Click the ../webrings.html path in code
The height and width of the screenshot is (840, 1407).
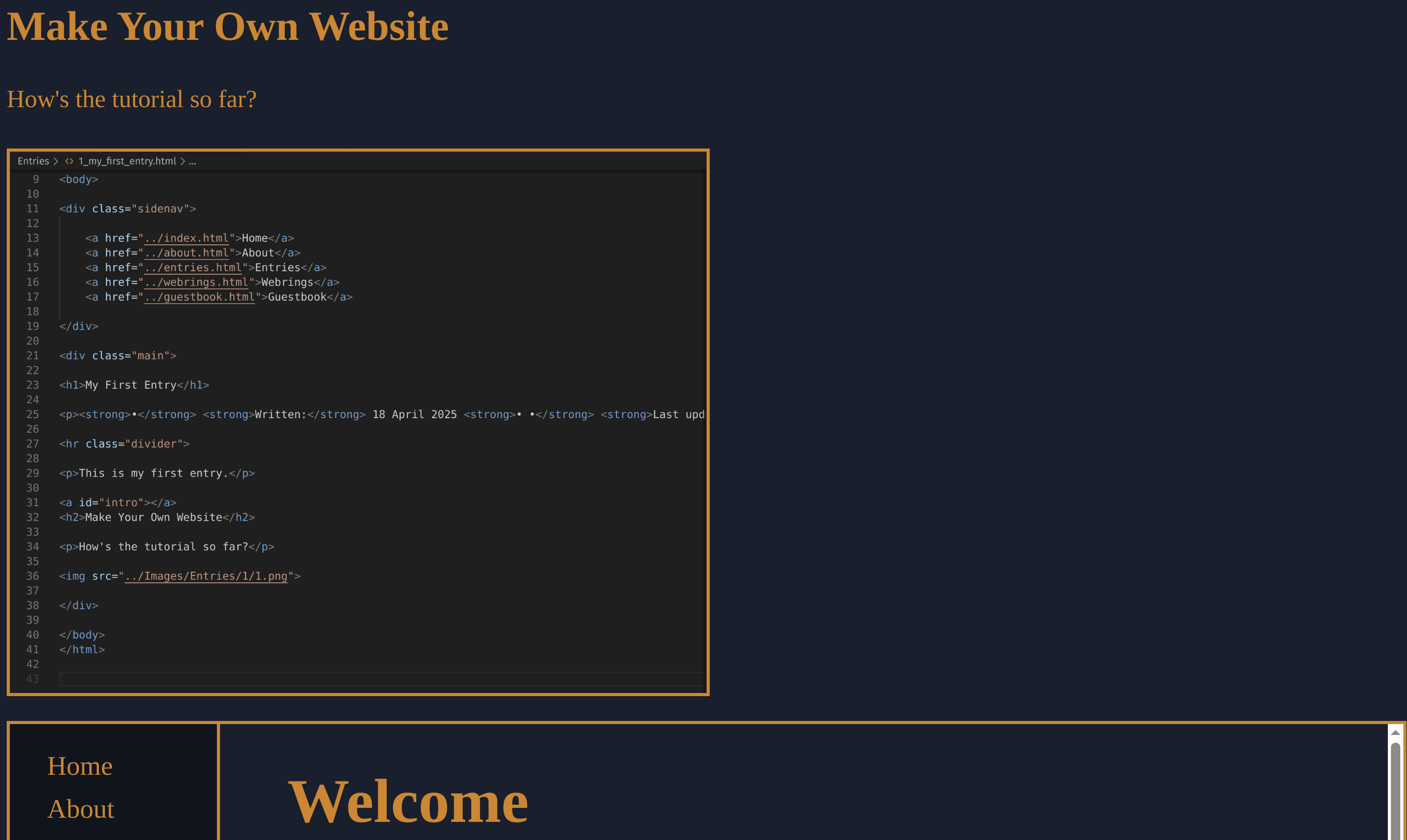point(196,283)
